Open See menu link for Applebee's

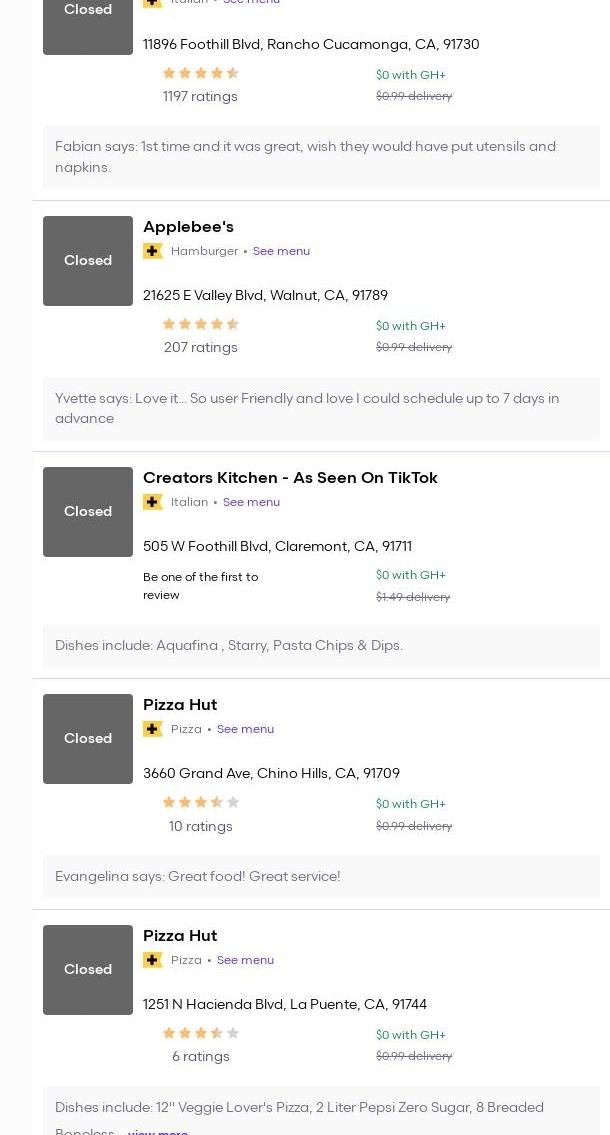coord(281,251)
